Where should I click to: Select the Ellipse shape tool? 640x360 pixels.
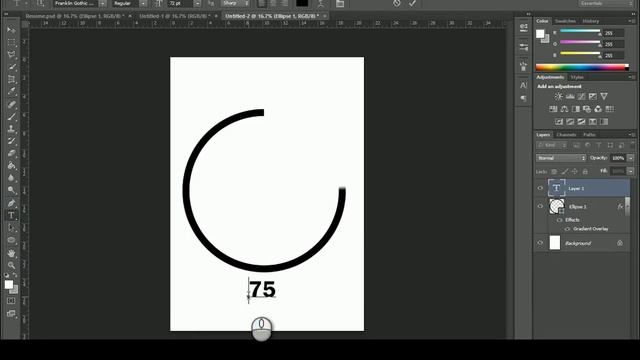11,240
